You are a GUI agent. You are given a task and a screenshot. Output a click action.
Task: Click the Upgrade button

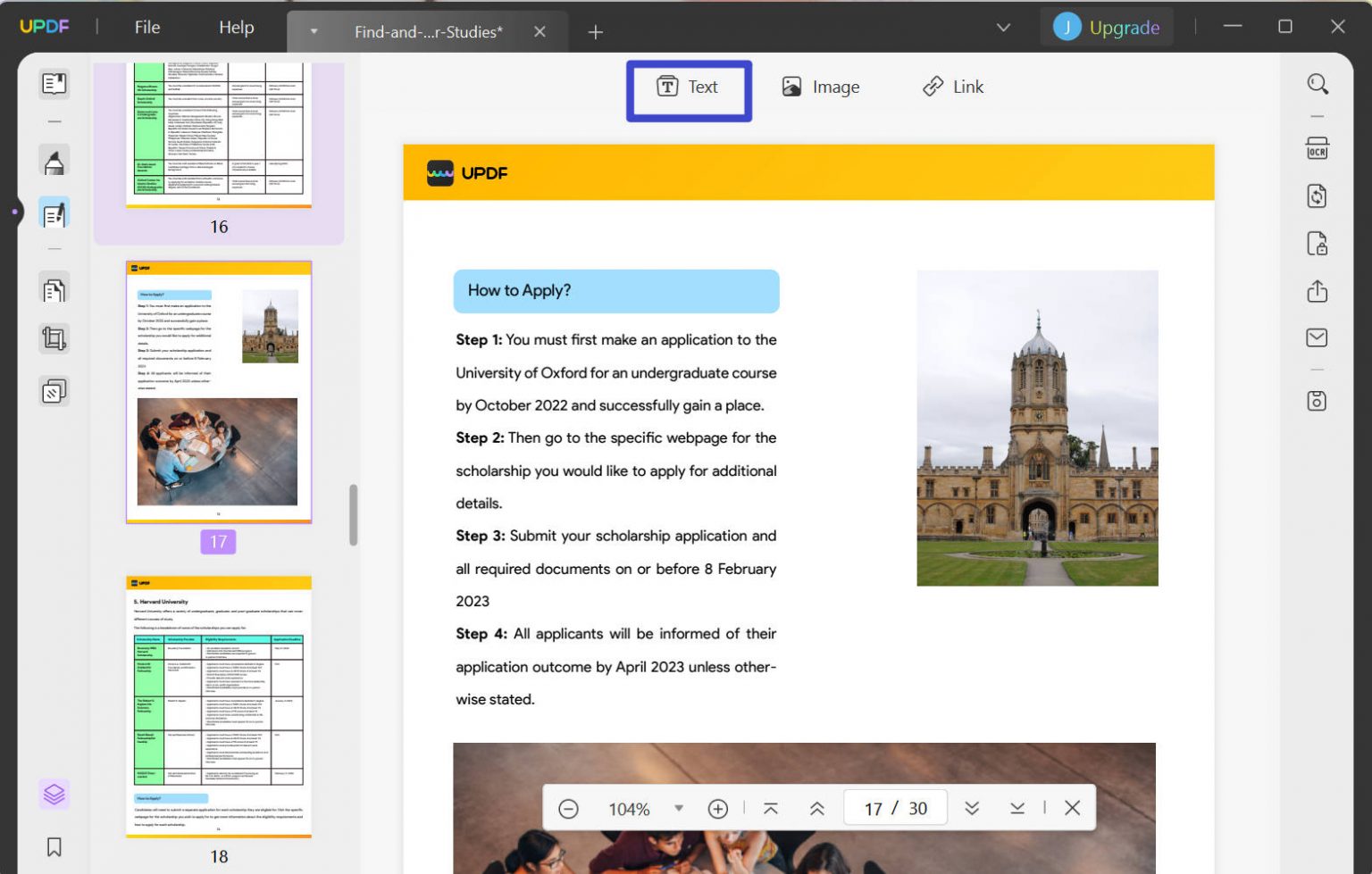click(1107, 27)
